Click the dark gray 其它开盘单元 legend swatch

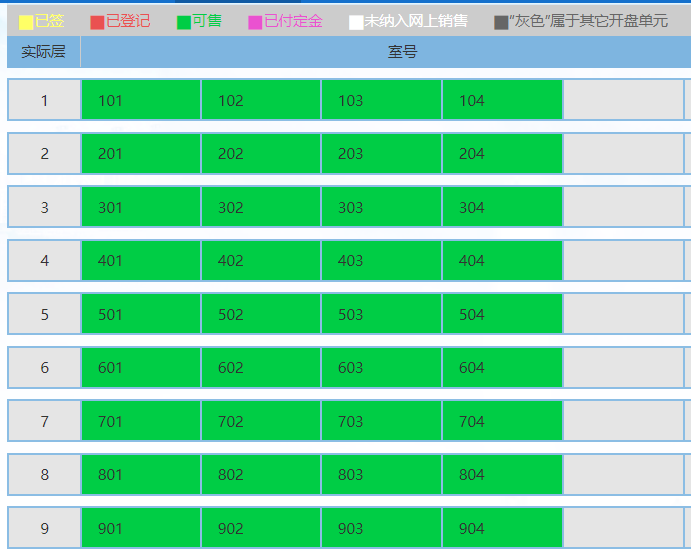pos(501,22)
